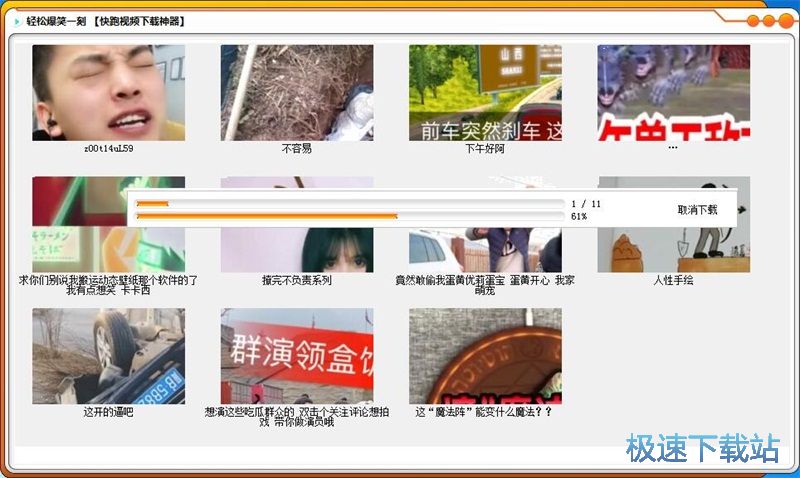Click the play arrow icon in the title bar

click(17, 21)
